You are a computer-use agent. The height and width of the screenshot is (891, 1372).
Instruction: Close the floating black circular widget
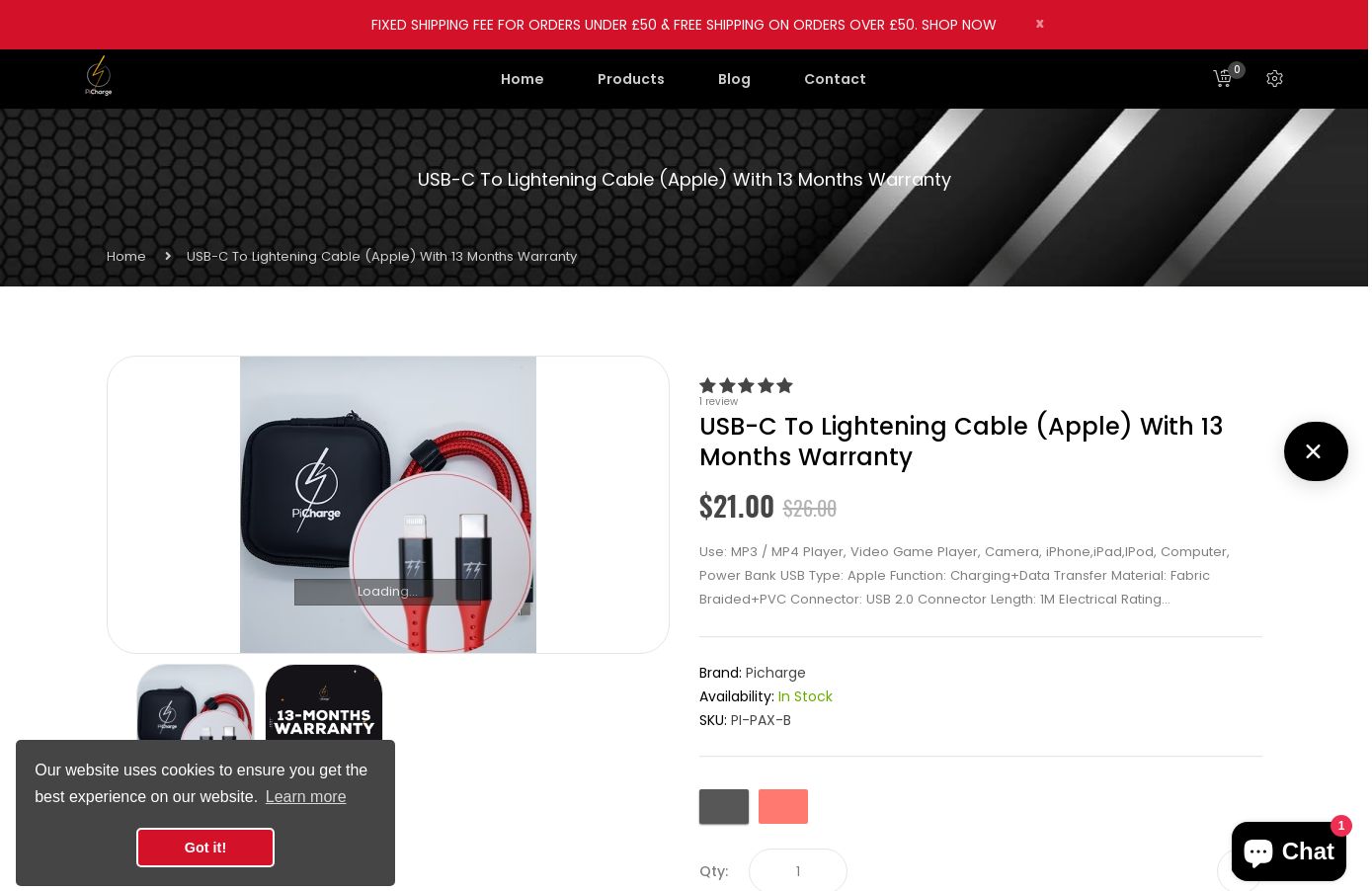pyautogui.click(x=1316, y=451)
